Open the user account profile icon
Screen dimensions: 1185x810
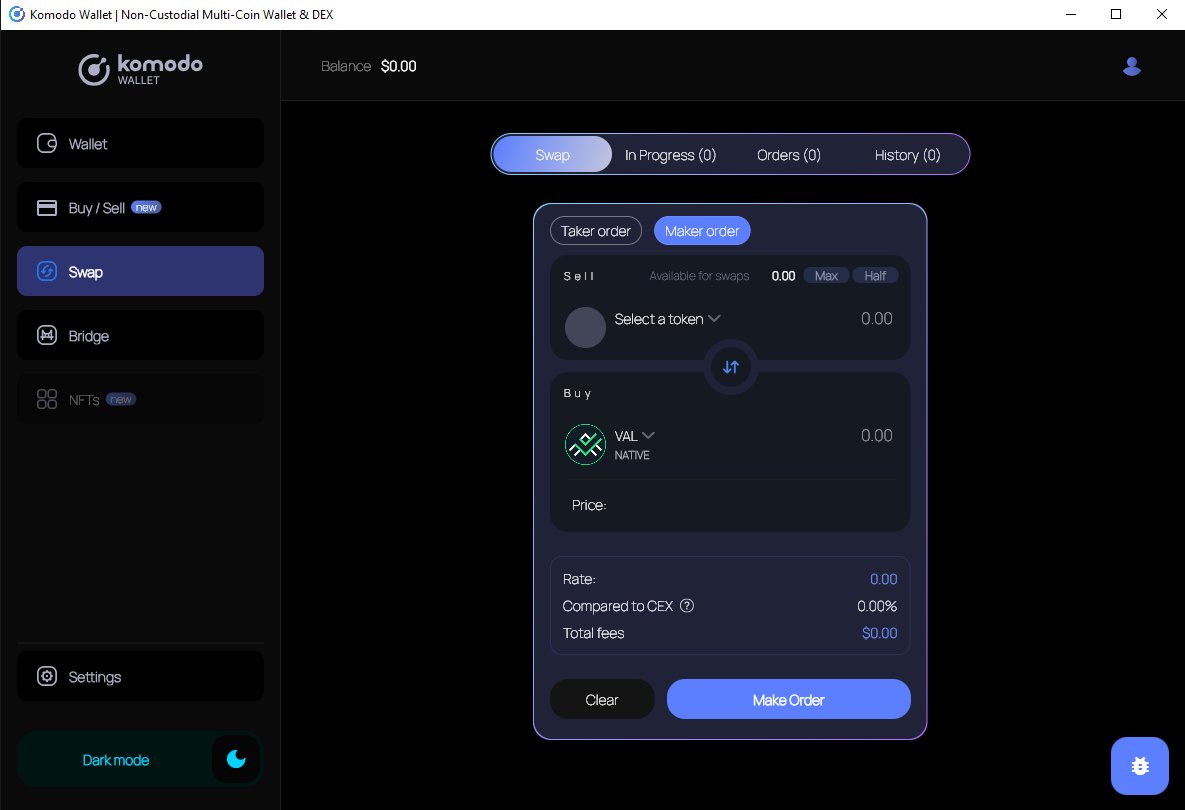point(1131,66)
